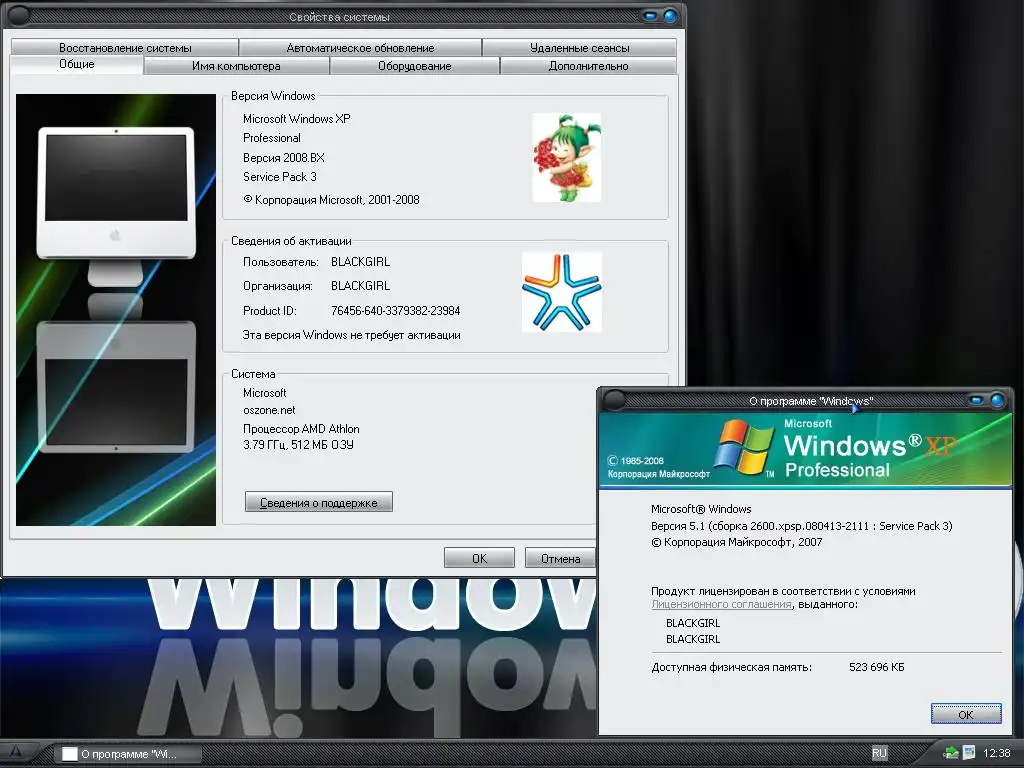The width and height of the screenshot is (1024, 768).
Task: Click the Версия 5.1 build line in About dialog
Action: (x=801, y=526)
